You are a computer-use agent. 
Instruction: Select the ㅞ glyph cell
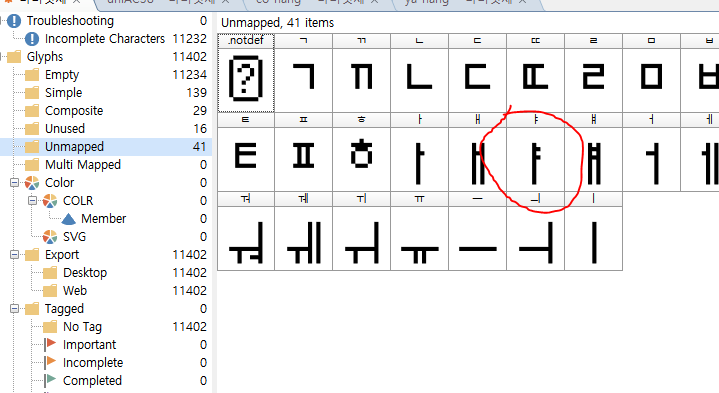pyautogui.click(x=304, y=232)
